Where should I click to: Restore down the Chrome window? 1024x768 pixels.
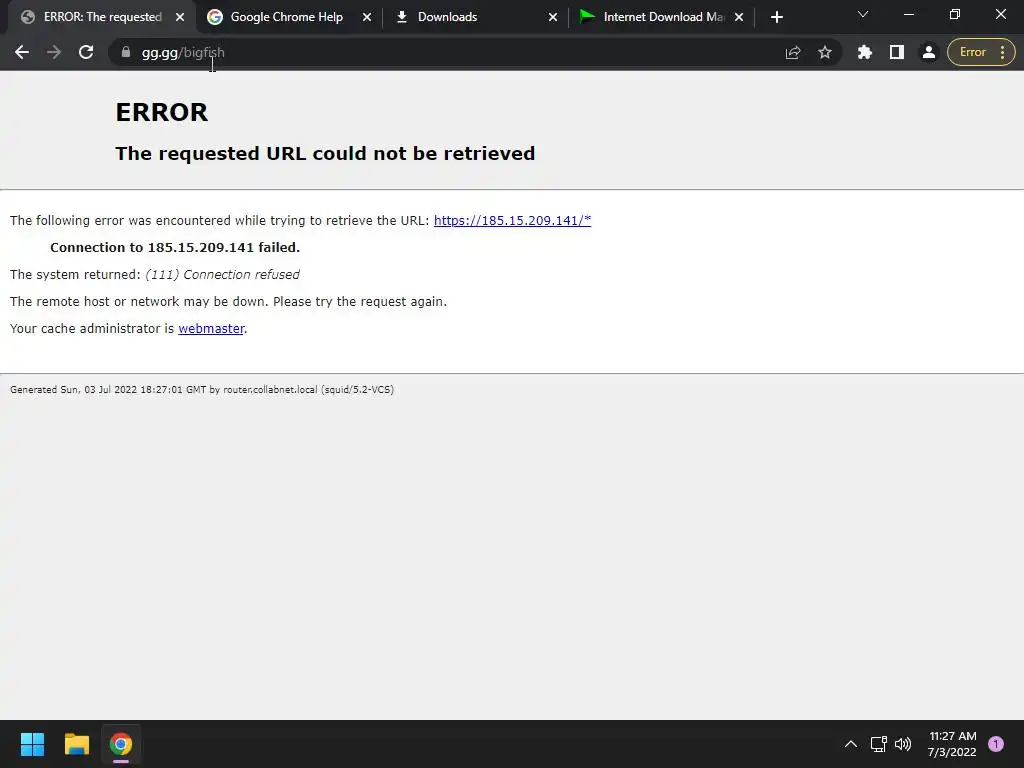[x=955, y=14]
